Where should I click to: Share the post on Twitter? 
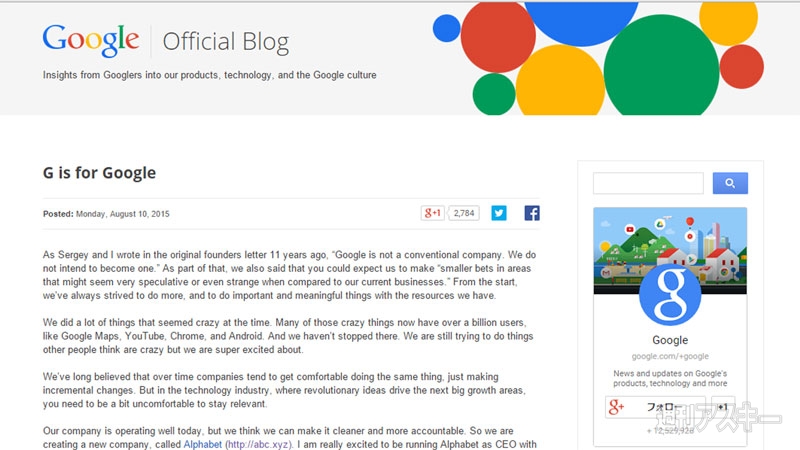498,213
